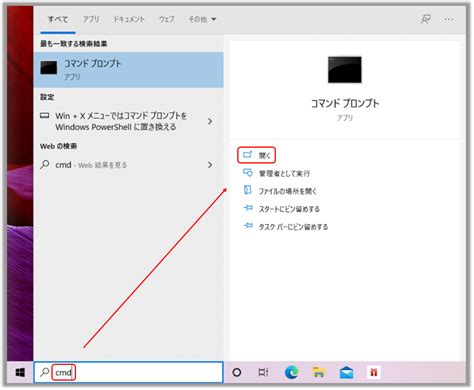474x390 pixels.
Task: Click the search box magnifier icon
Action: [x=44, y=372]
